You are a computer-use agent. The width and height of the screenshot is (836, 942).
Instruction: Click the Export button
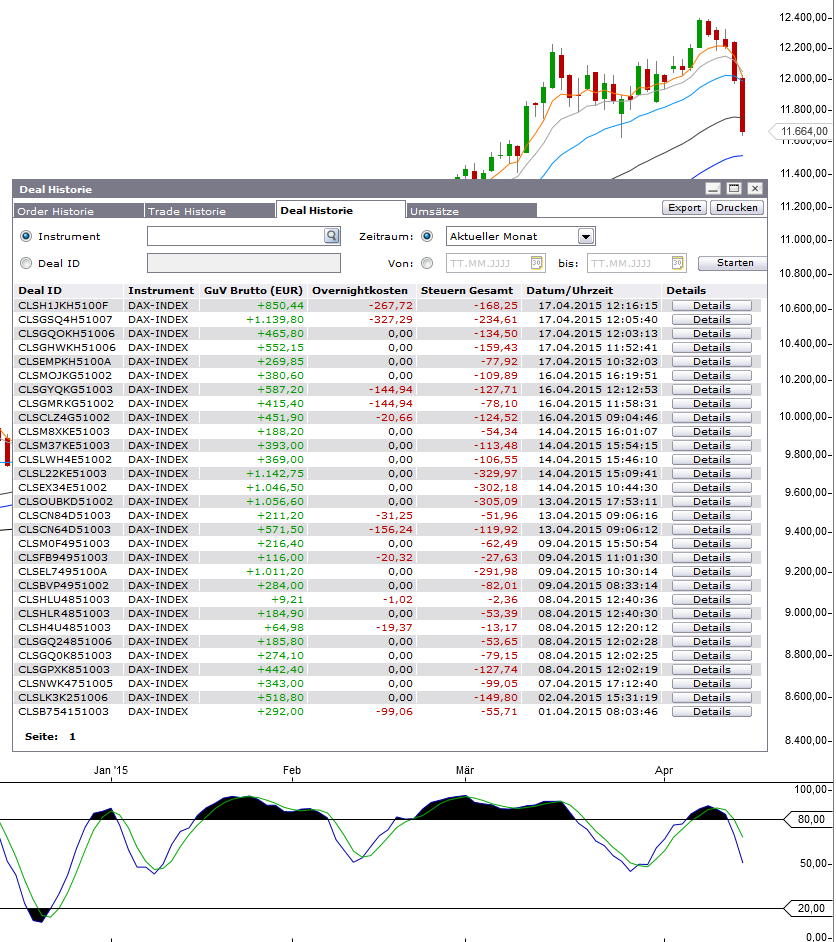684,207
